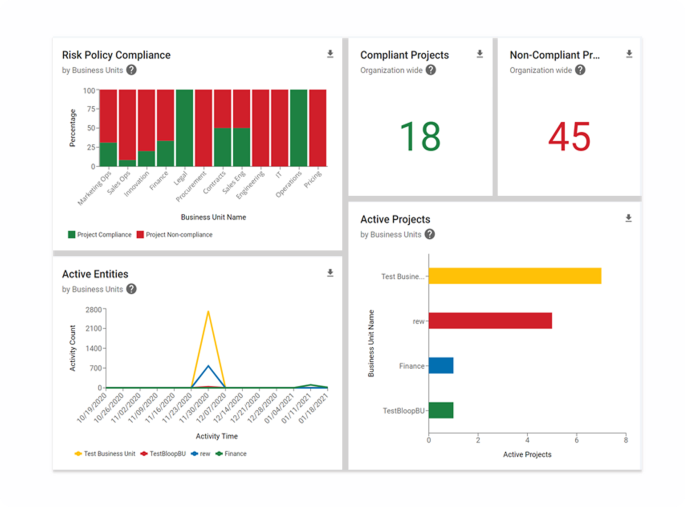Download the Active Projects chart
Screen dimensions: 685x507
click(x=628, y=218)
